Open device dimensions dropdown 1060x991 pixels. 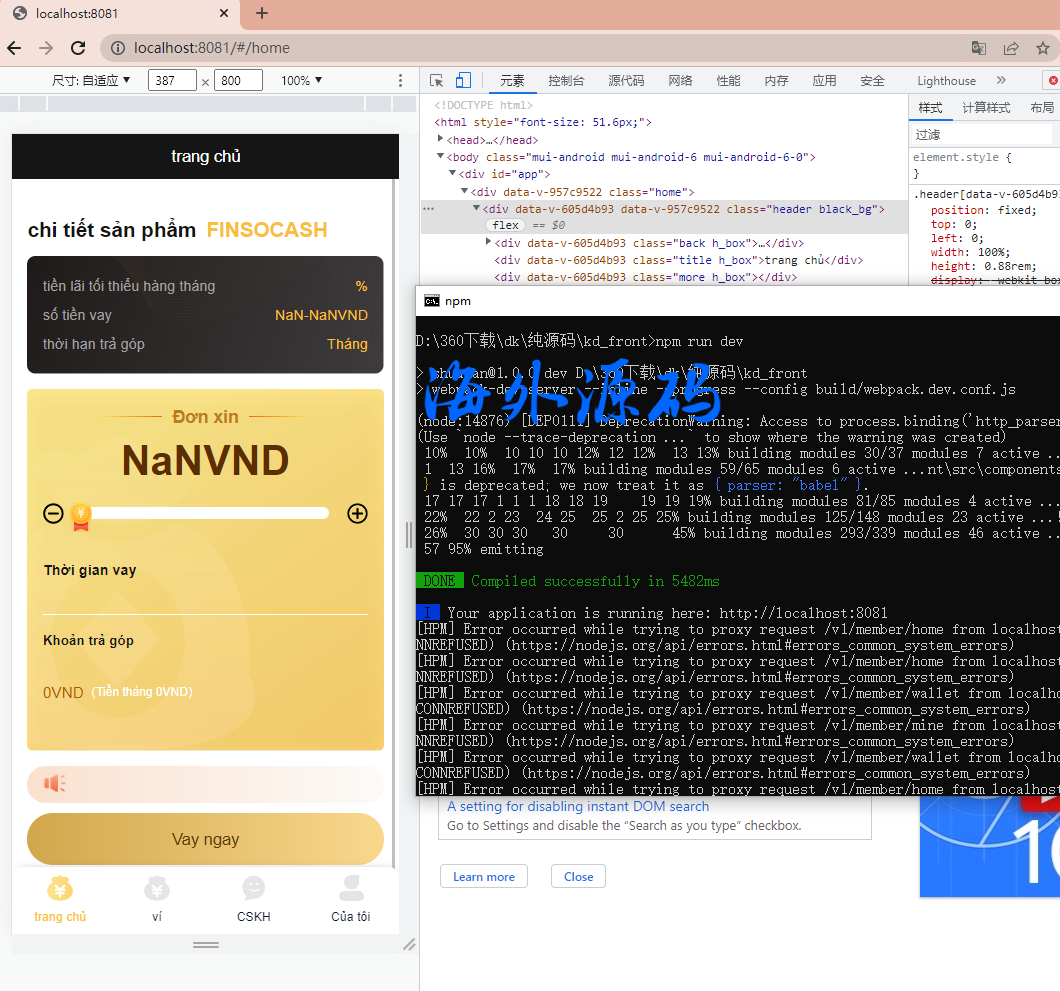coord(92,81)
